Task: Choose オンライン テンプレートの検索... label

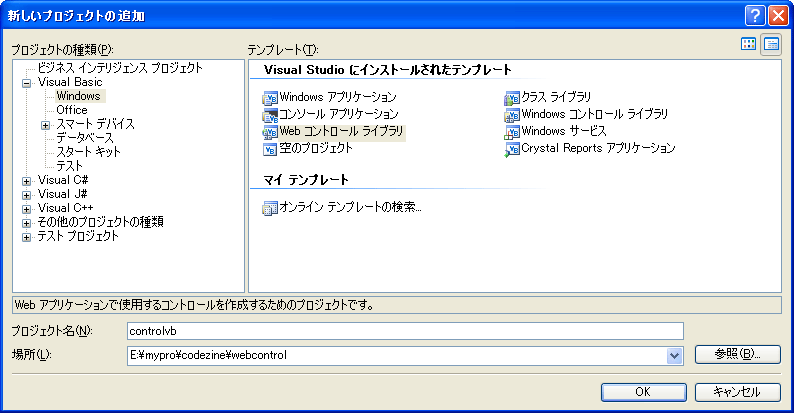Action: [350, 207]
